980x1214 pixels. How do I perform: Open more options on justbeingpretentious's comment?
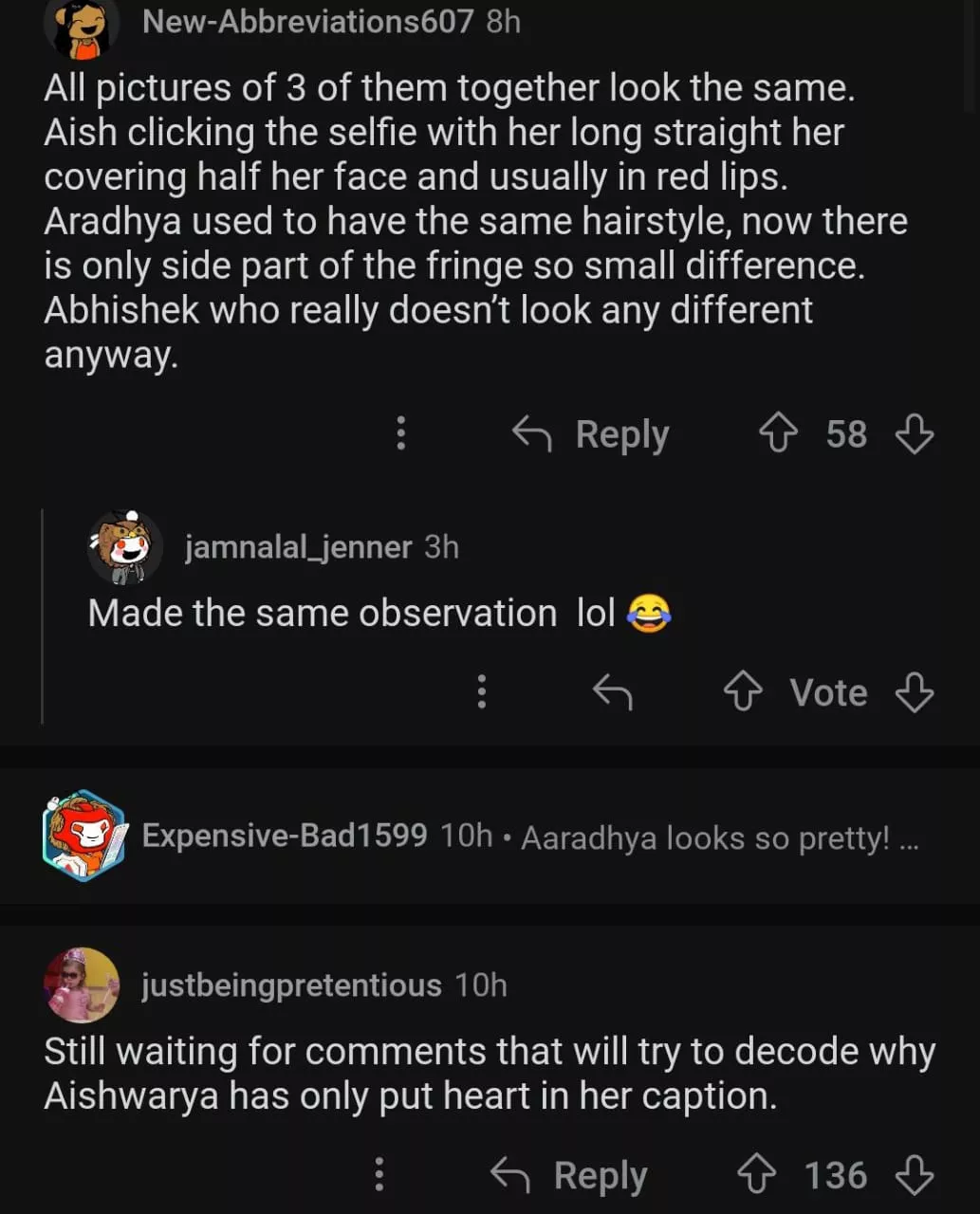pos(379,1175)
